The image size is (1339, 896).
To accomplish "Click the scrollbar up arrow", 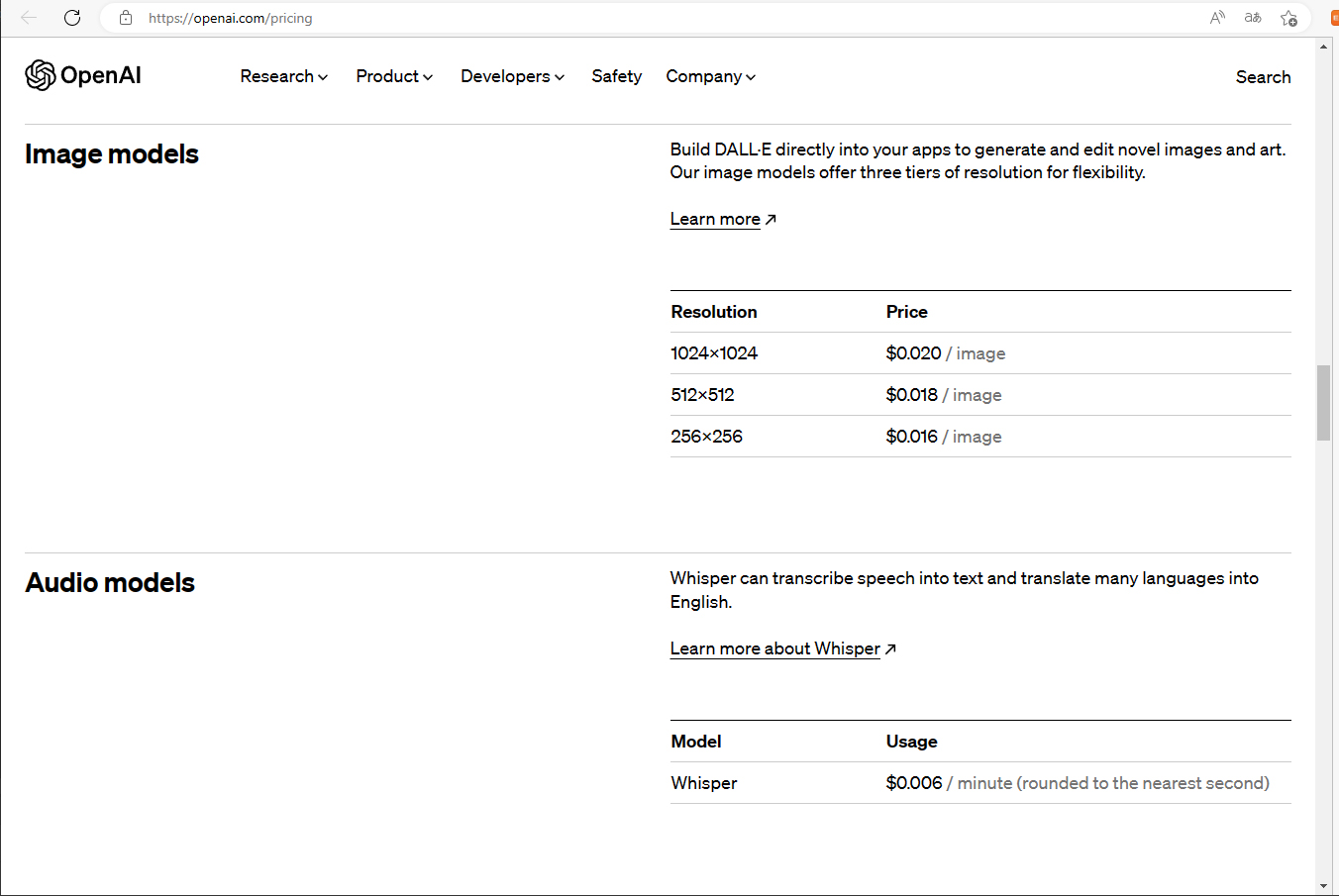I will (x=1323, y=47).
